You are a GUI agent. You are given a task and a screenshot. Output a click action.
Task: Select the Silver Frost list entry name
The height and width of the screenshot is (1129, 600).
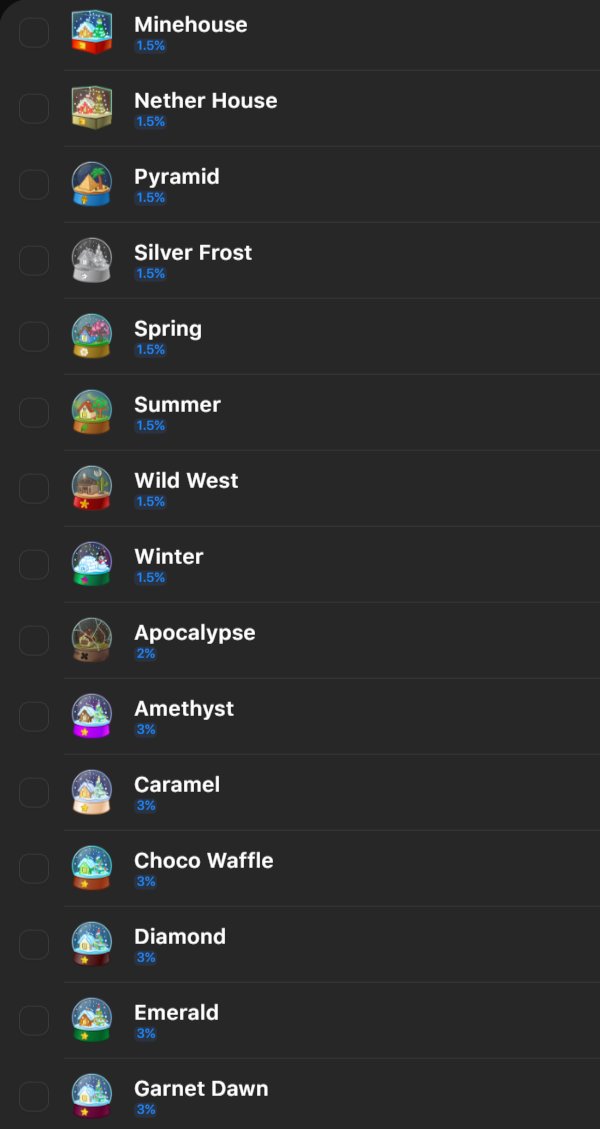tap(193, 252)
